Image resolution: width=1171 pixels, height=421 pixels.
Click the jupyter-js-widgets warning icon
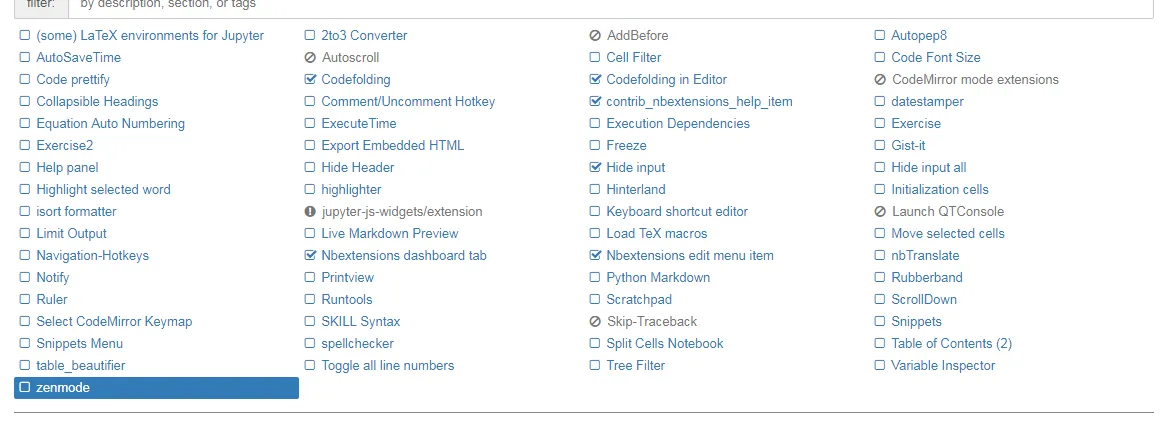pos(310,212)
